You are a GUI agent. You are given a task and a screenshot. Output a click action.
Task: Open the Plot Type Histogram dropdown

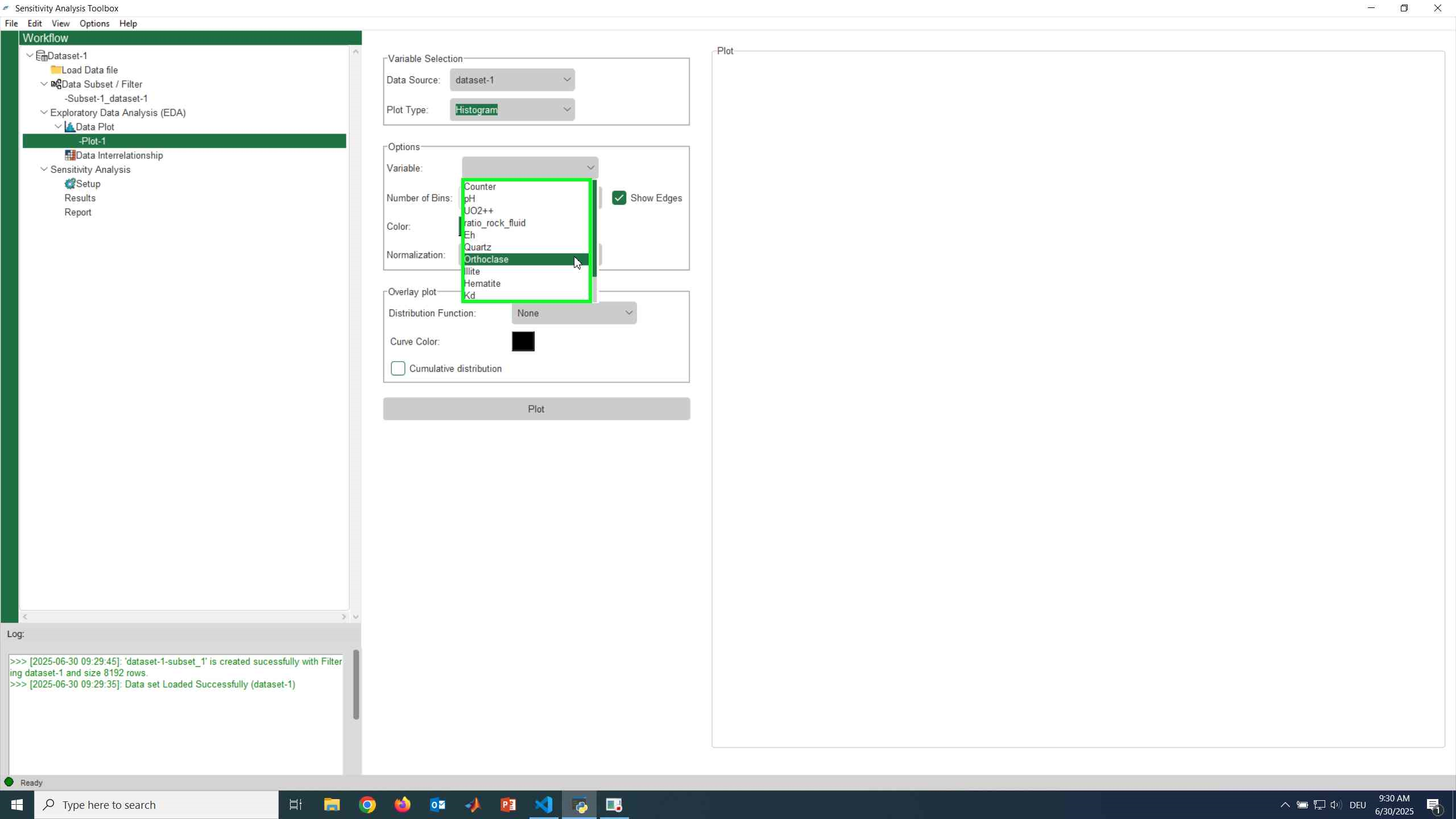[512, 110]
